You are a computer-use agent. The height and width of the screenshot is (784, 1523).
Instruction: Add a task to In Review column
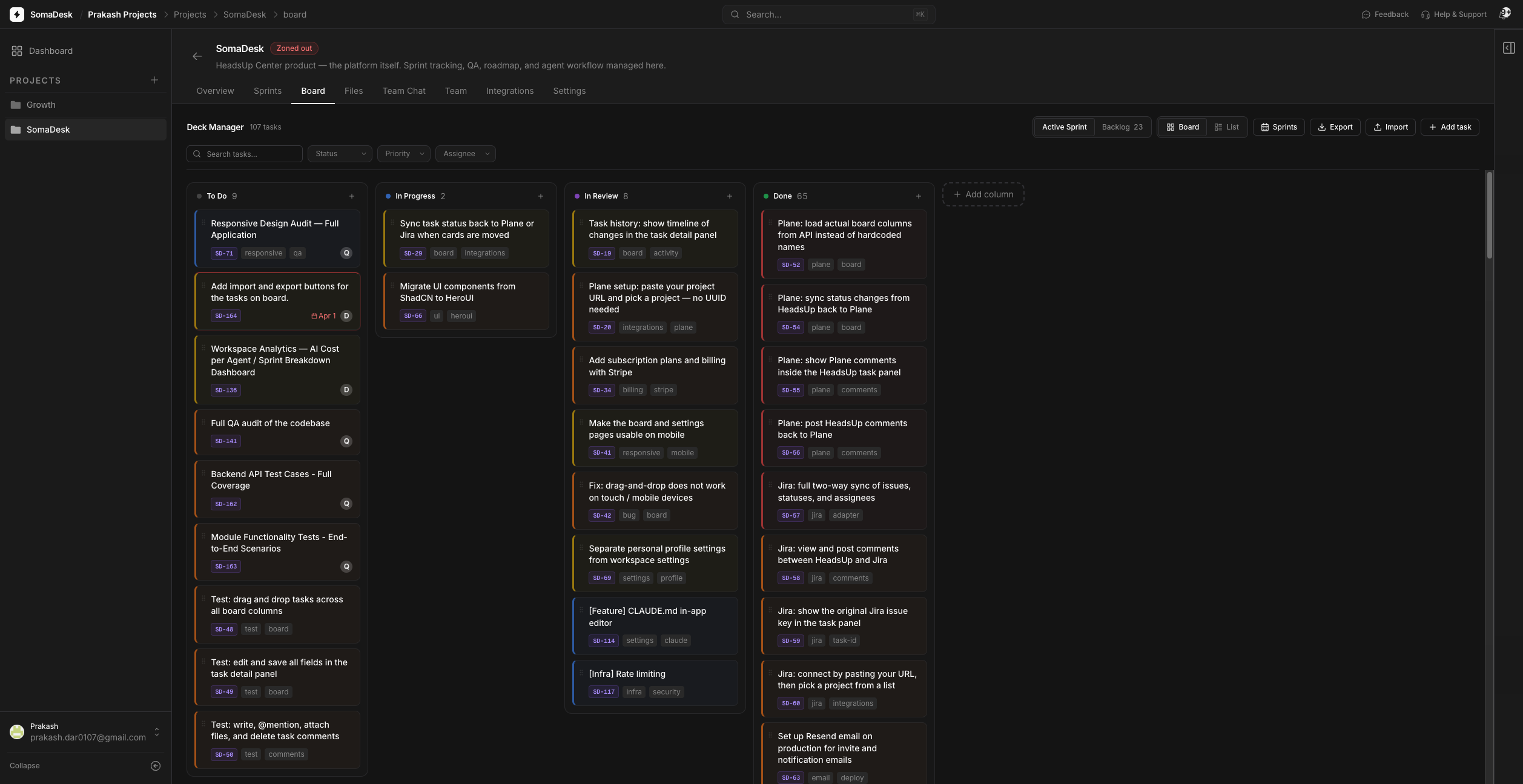click(x=730, y=196)
